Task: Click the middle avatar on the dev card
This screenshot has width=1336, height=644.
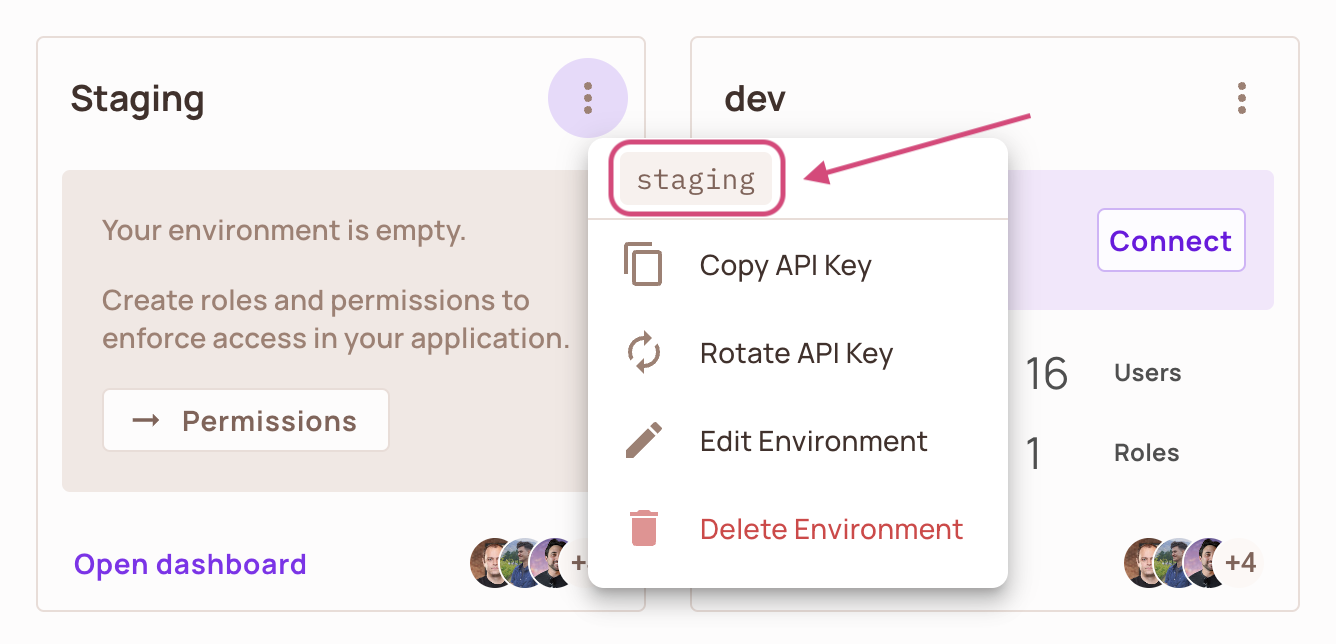Action: [x=1172, y=563]
